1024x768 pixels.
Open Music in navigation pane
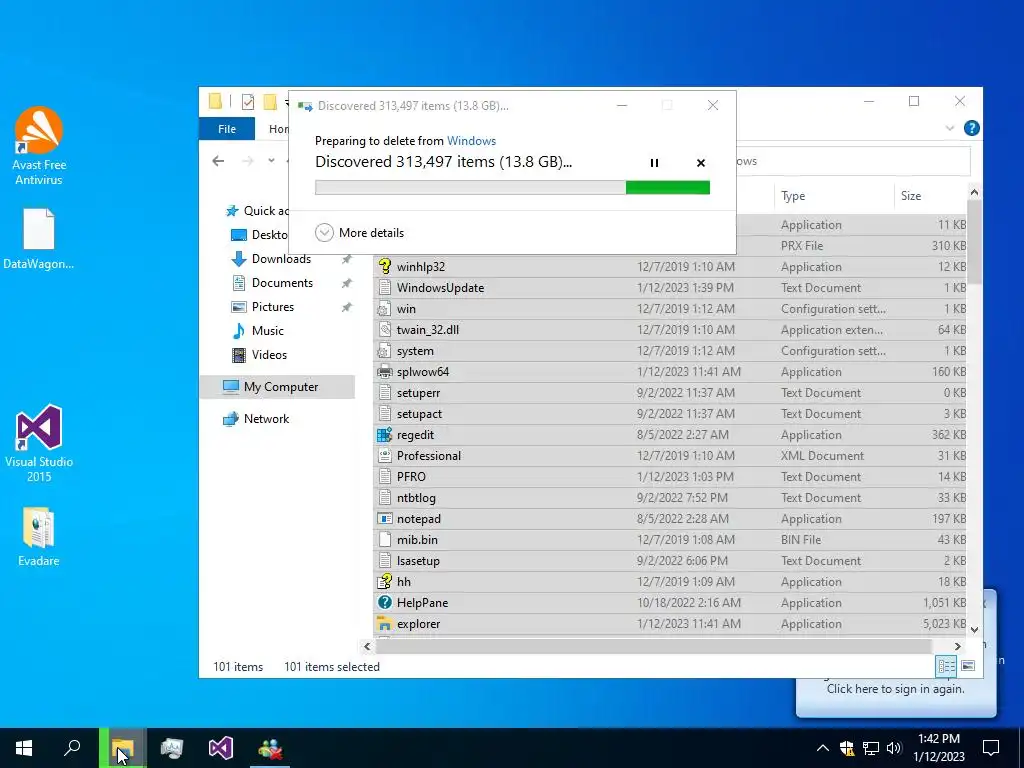267,330
